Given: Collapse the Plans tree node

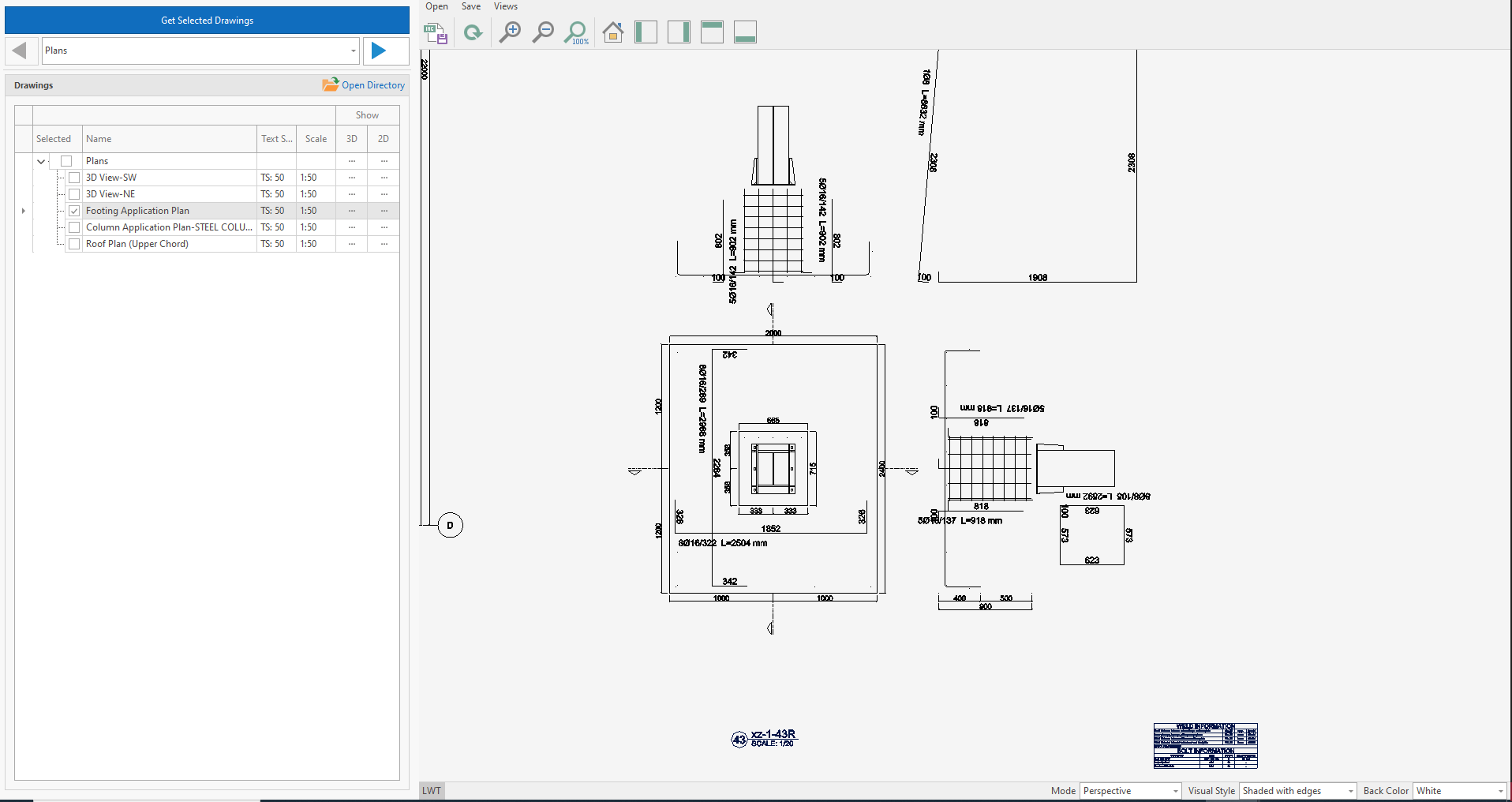Looking at the screenshot, I should [x=40, y=161].
